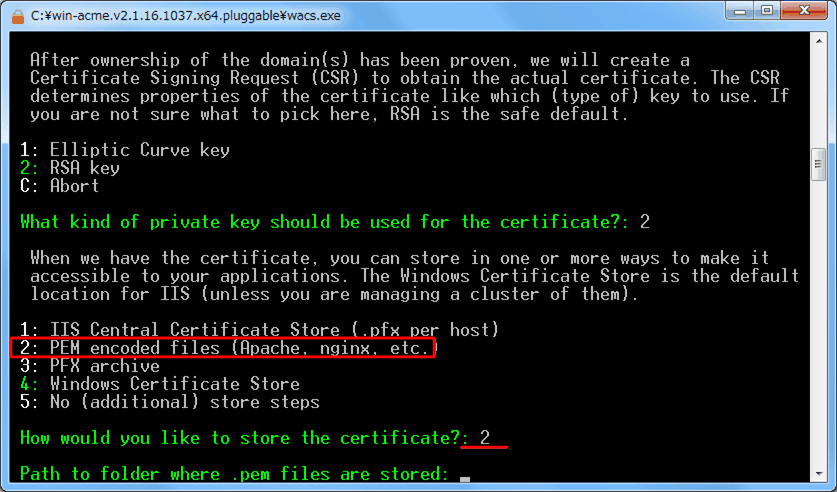The image size is (837, 492).
Task: Click the scrollbar down arrow
Action: click(819, 473)
